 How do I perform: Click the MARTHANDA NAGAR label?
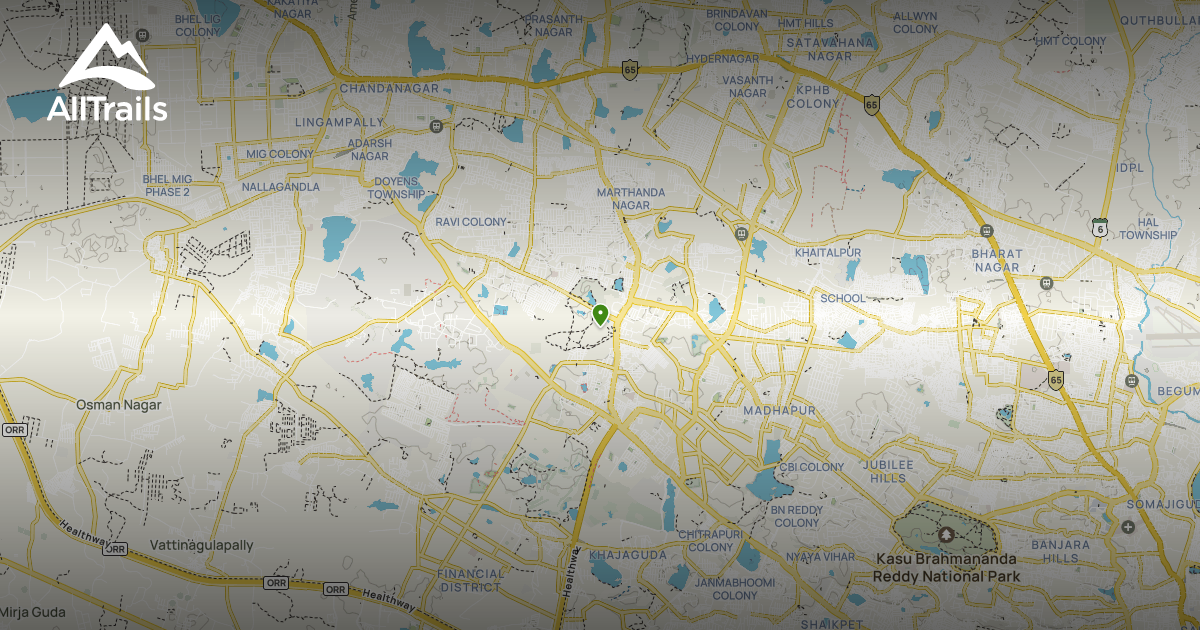pos(630,199)
